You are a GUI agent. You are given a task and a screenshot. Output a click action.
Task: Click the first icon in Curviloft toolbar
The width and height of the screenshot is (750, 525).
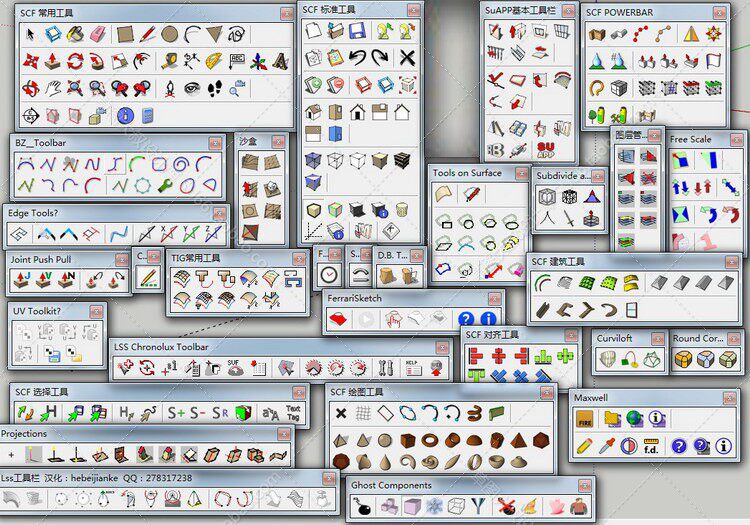point(607,359)
